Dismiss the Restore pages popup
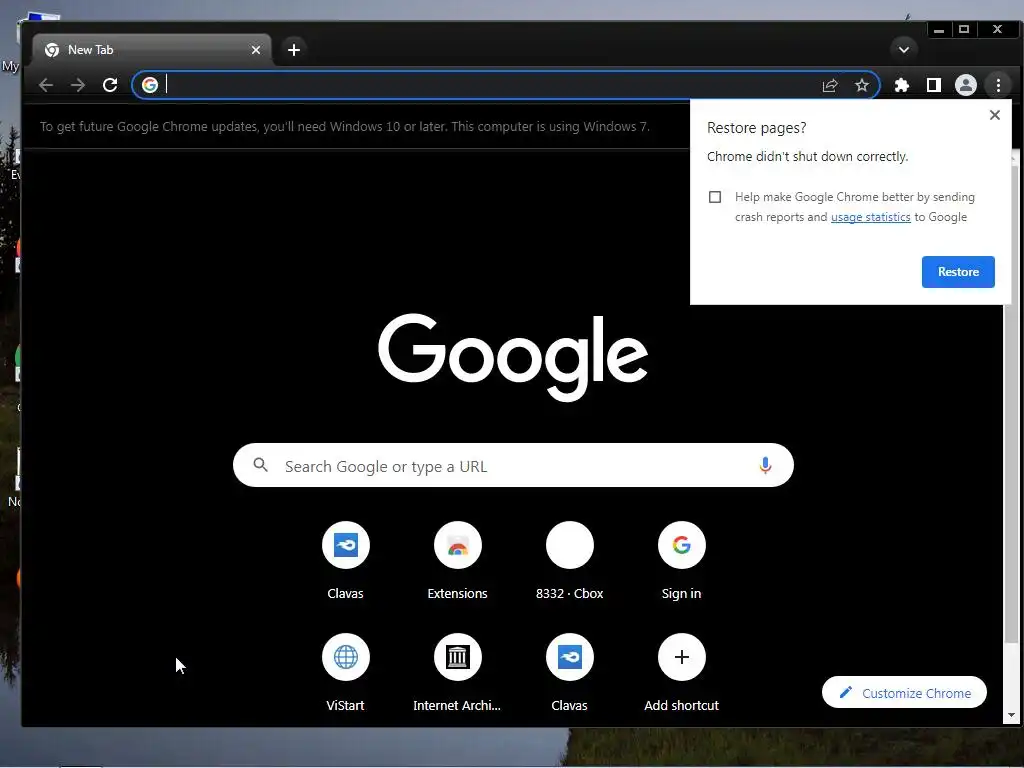1024x768 pixels. tap(995, 115)
